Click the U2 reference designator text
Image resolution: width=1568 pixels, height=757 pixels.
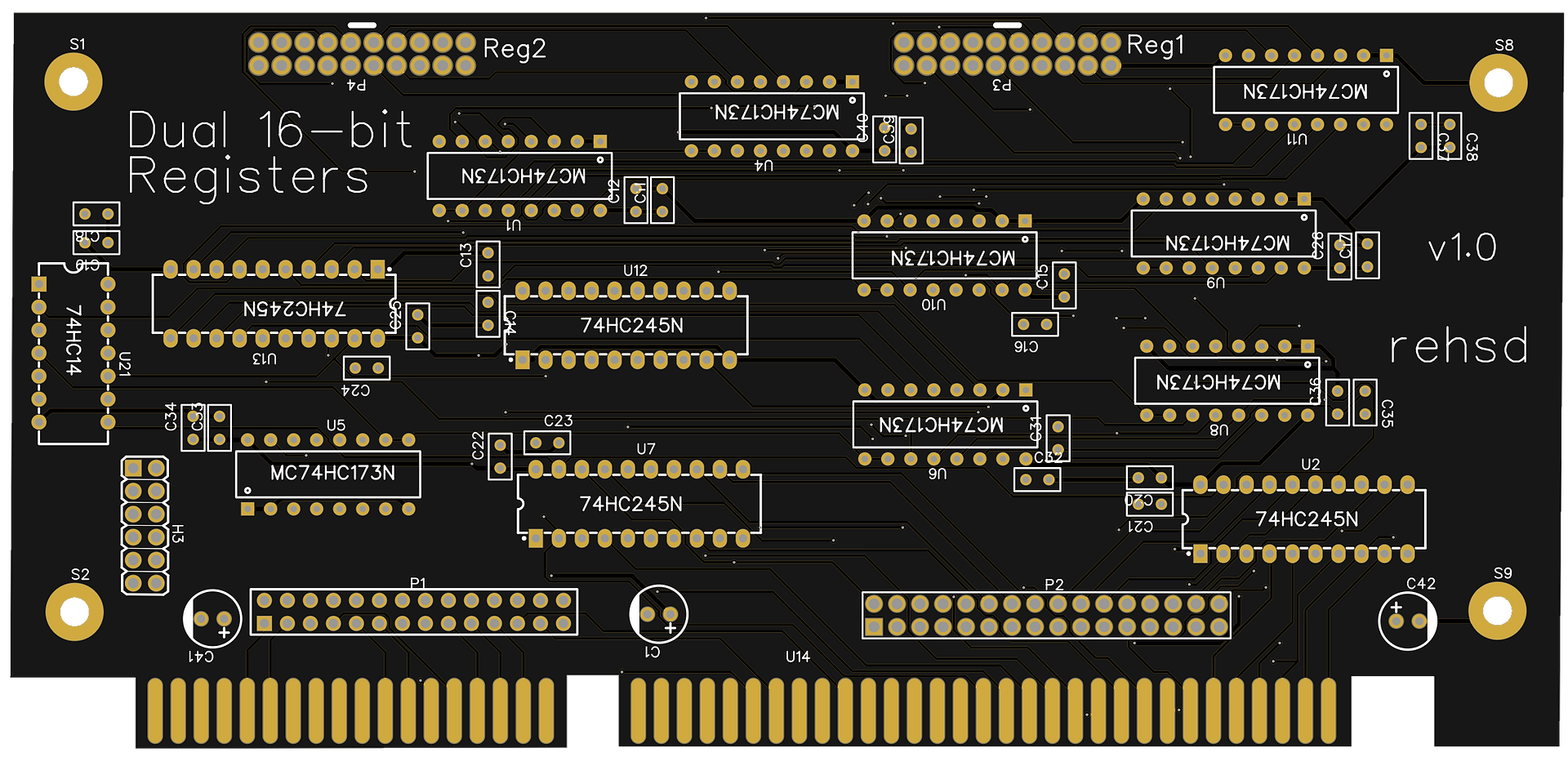(1311, 464)
